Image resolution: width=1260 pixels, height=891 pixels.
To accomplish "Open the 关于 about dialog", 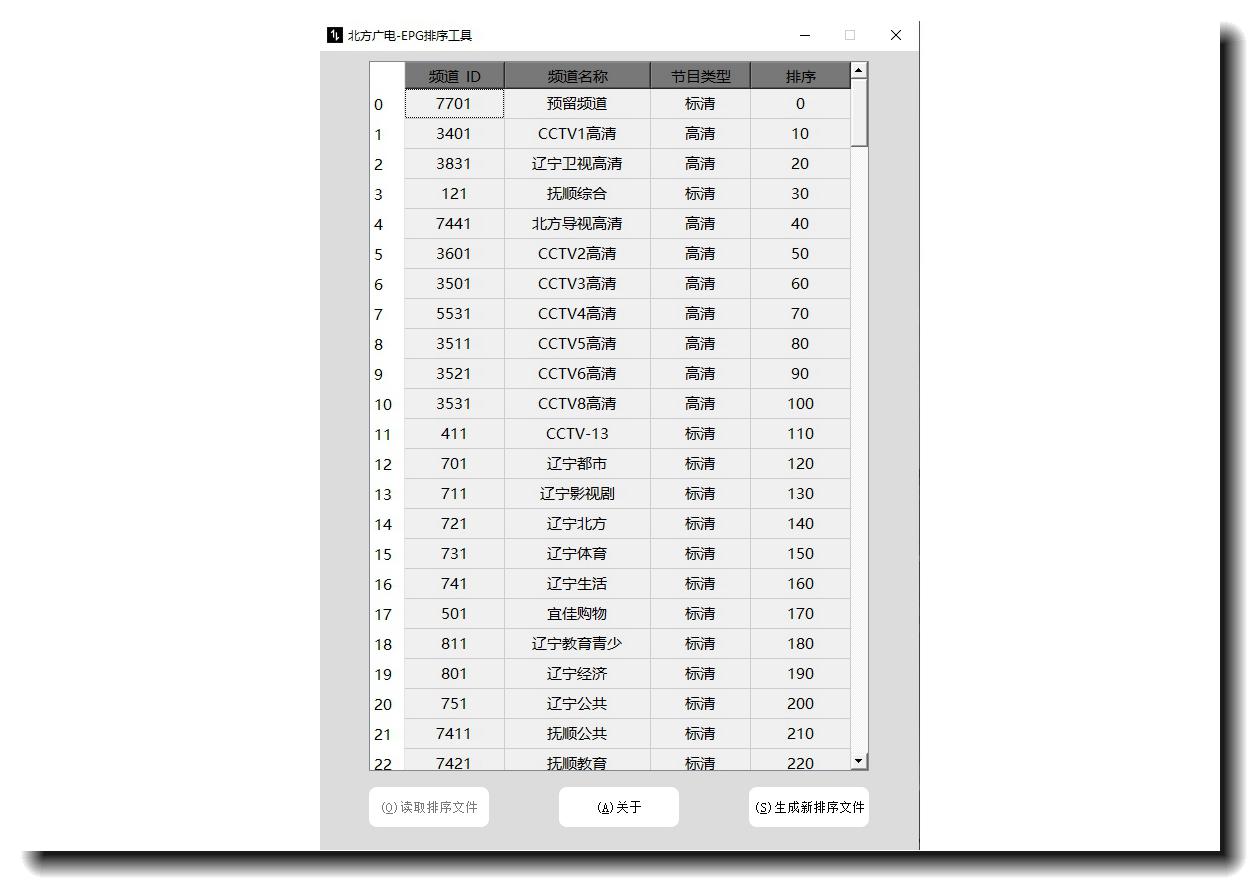I will point(618,807).
